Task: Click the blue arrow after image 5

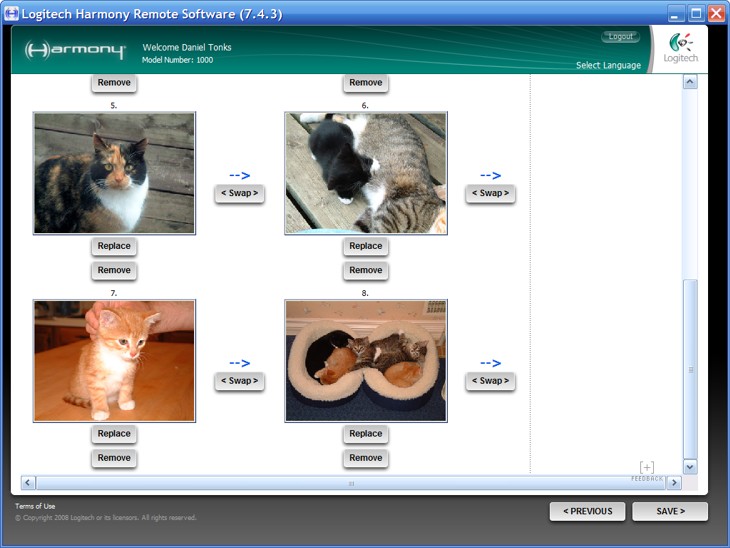Action: click(240, 176)
